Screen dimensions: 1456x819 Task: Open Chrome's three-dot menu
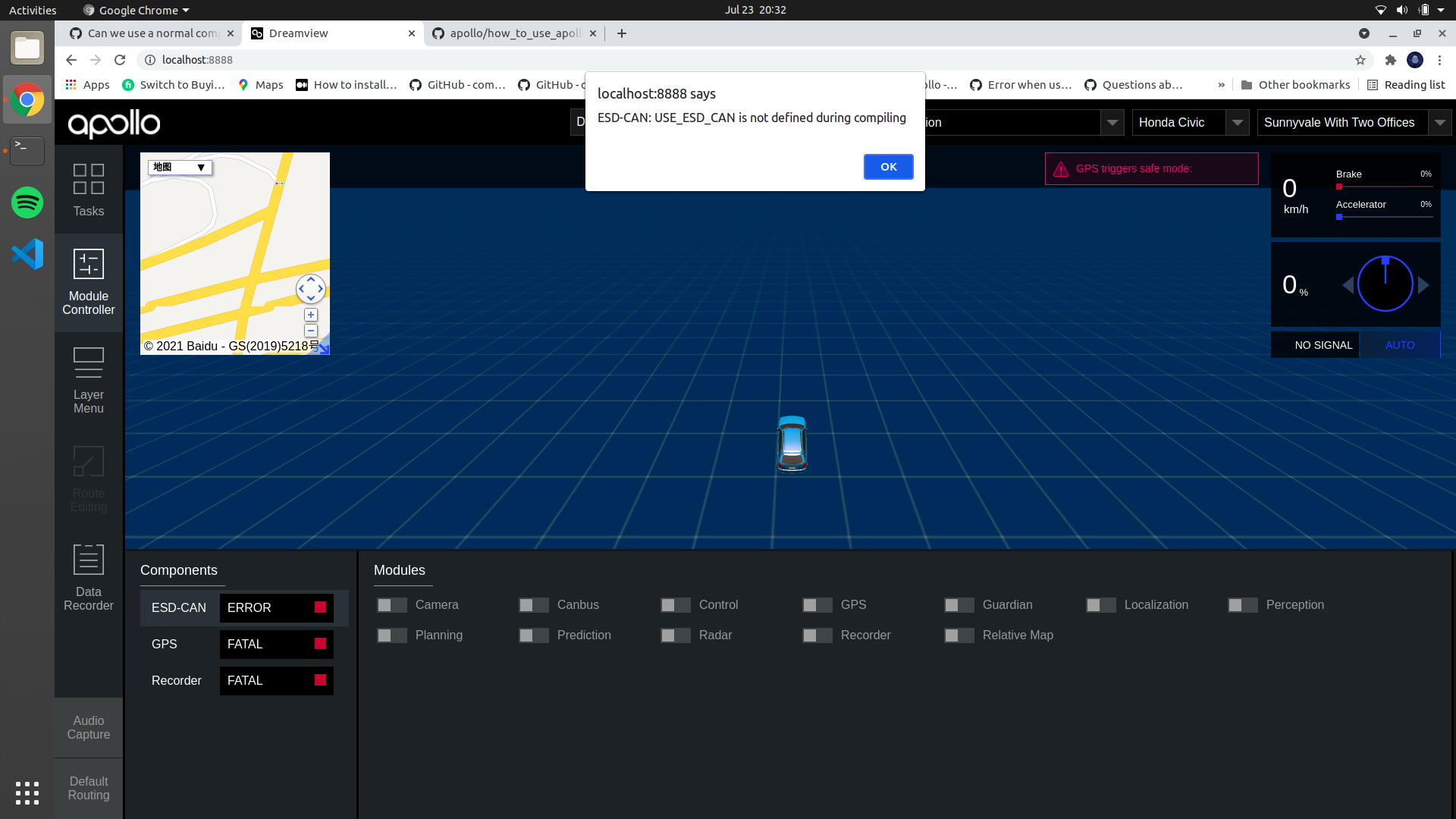[x=1439, y=60]
